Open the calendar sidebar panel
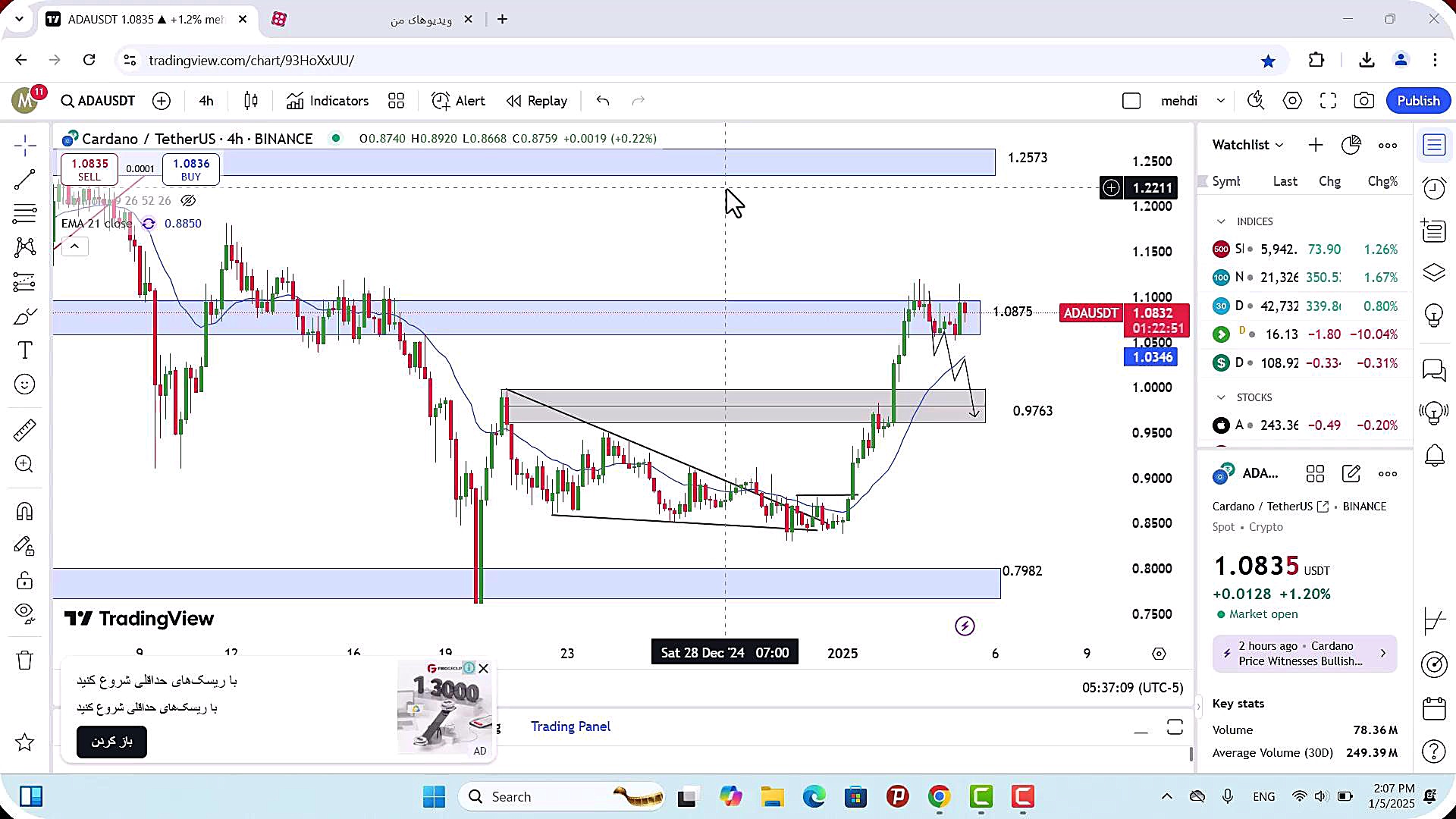 click(1434, 708)
